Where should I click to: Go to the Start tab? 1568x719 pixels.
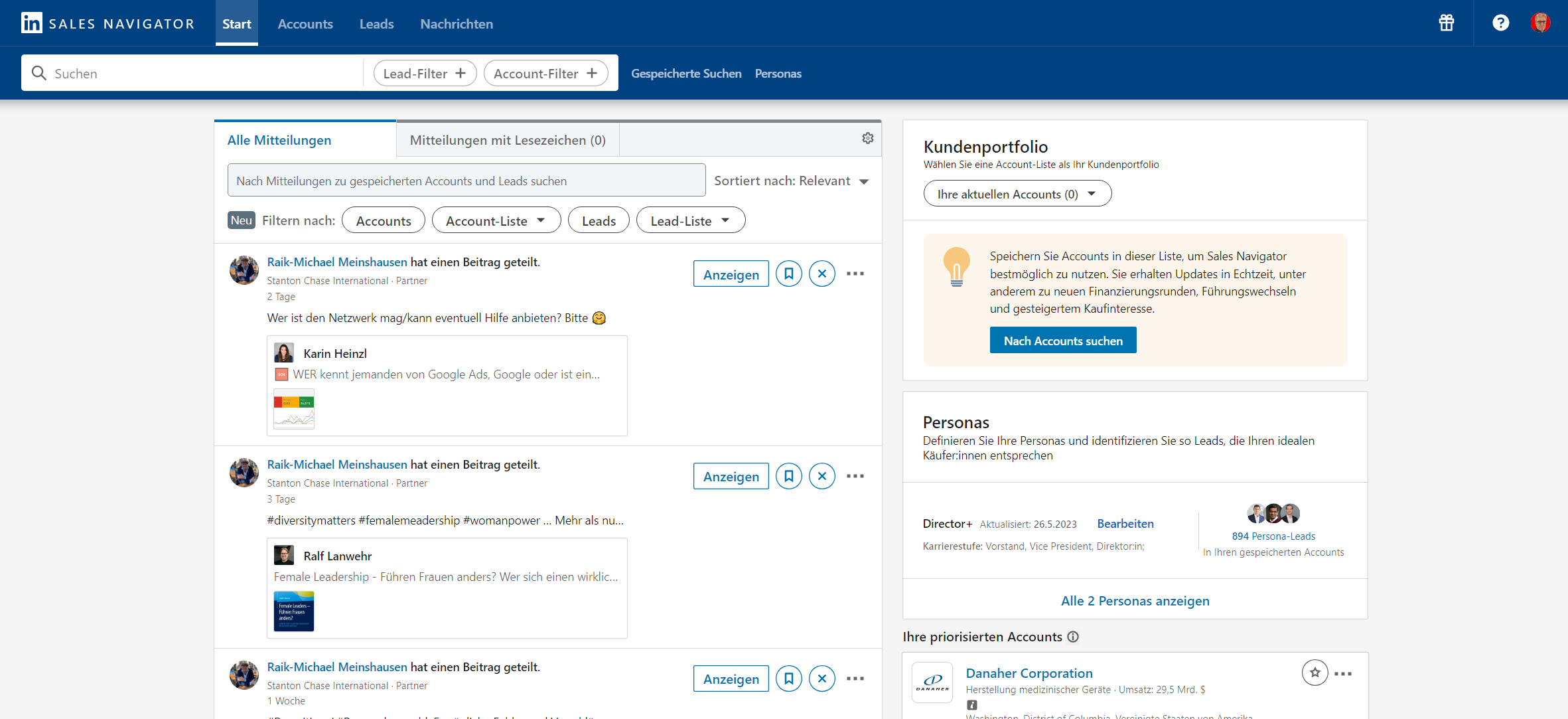[237, 24]
